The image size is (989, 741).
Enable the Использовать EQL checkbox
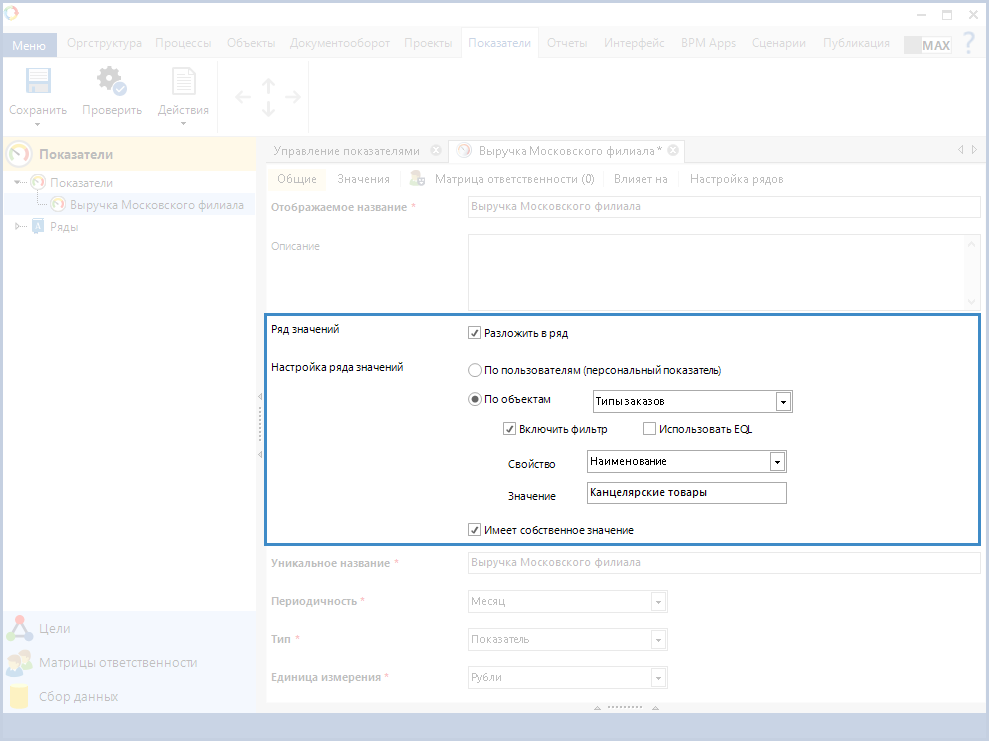[649, 429]
